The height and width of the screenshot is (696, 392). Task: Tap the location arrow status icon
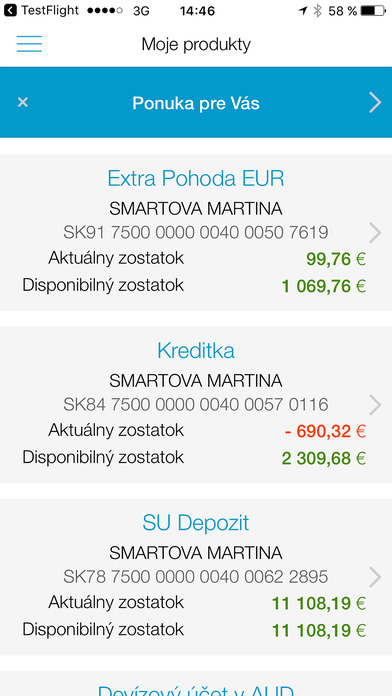[303, 11]
